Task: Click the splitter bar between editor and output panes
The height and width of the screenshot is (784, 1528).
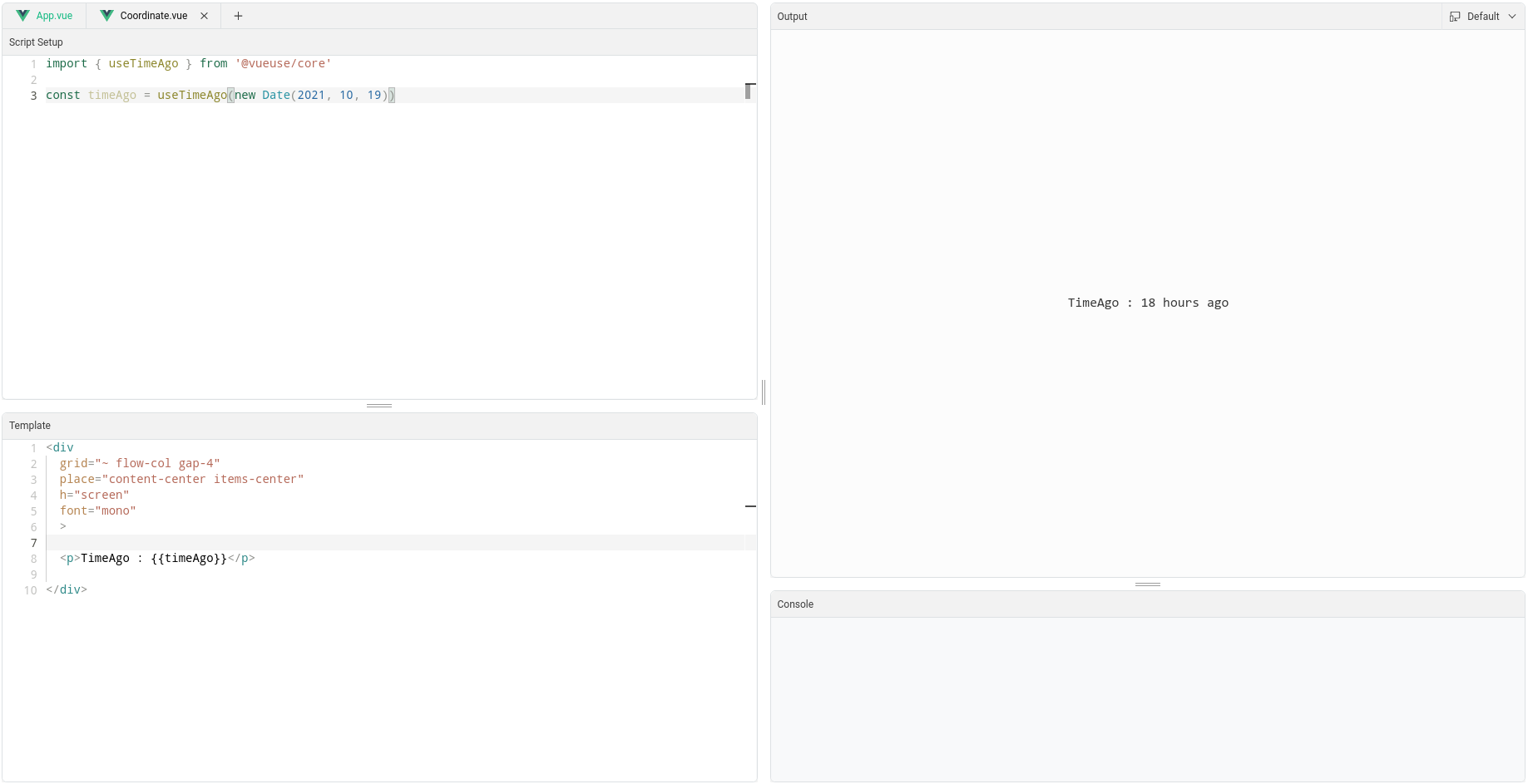Action: pyautogui.click(x=763, y=392)
